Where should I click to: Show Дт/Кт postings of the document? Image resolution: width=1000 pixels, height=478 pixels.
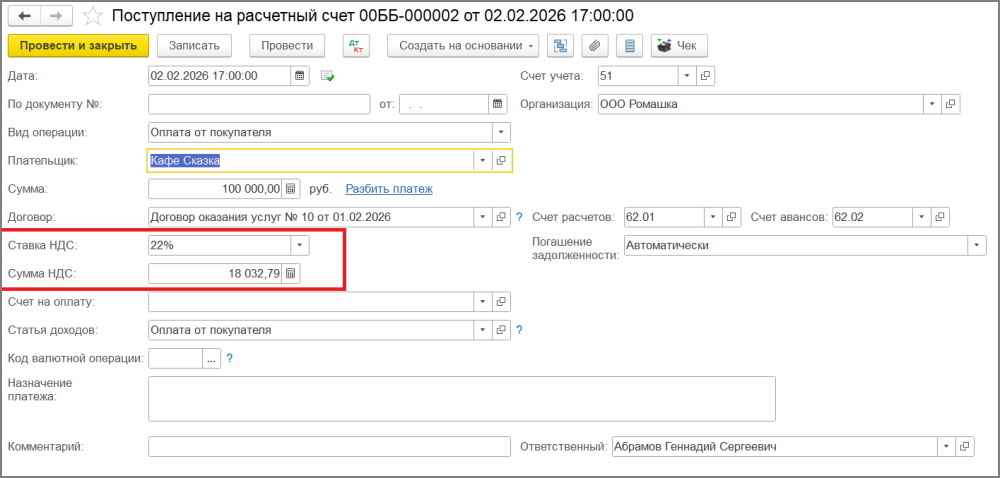(357, 46)
